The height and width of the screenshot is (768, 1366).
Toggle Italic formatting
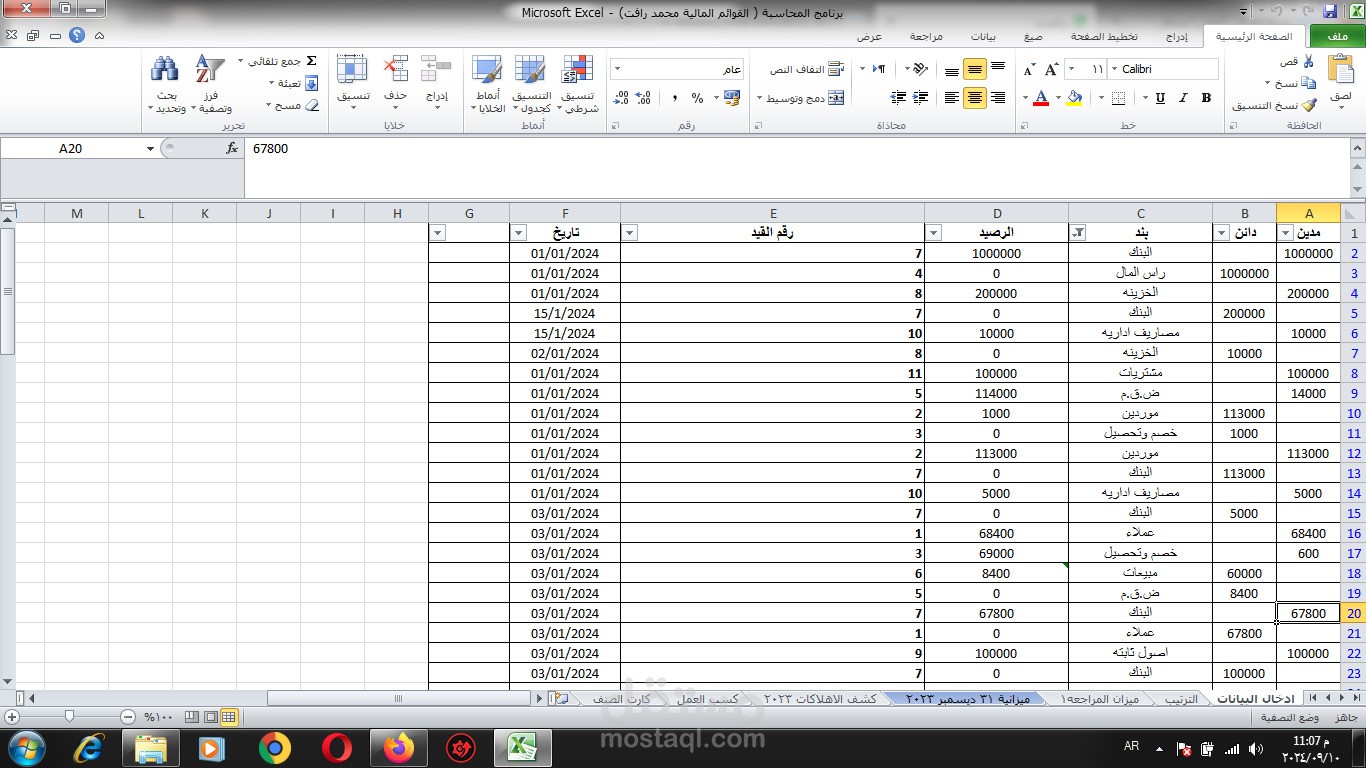tap(1184, 98)
